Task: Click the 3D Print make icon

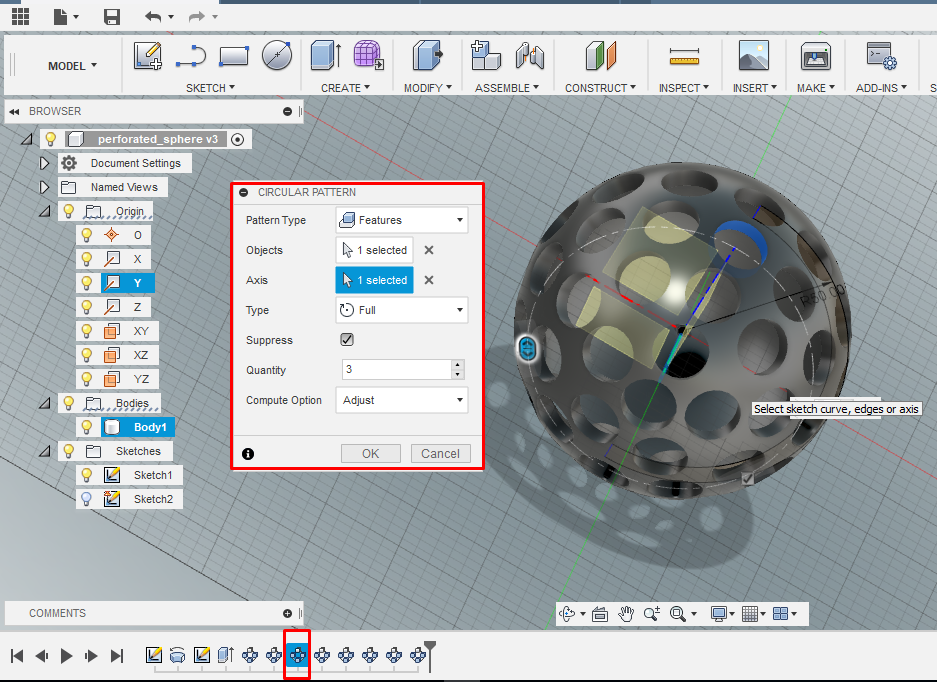Action: [x=816, y=56]
